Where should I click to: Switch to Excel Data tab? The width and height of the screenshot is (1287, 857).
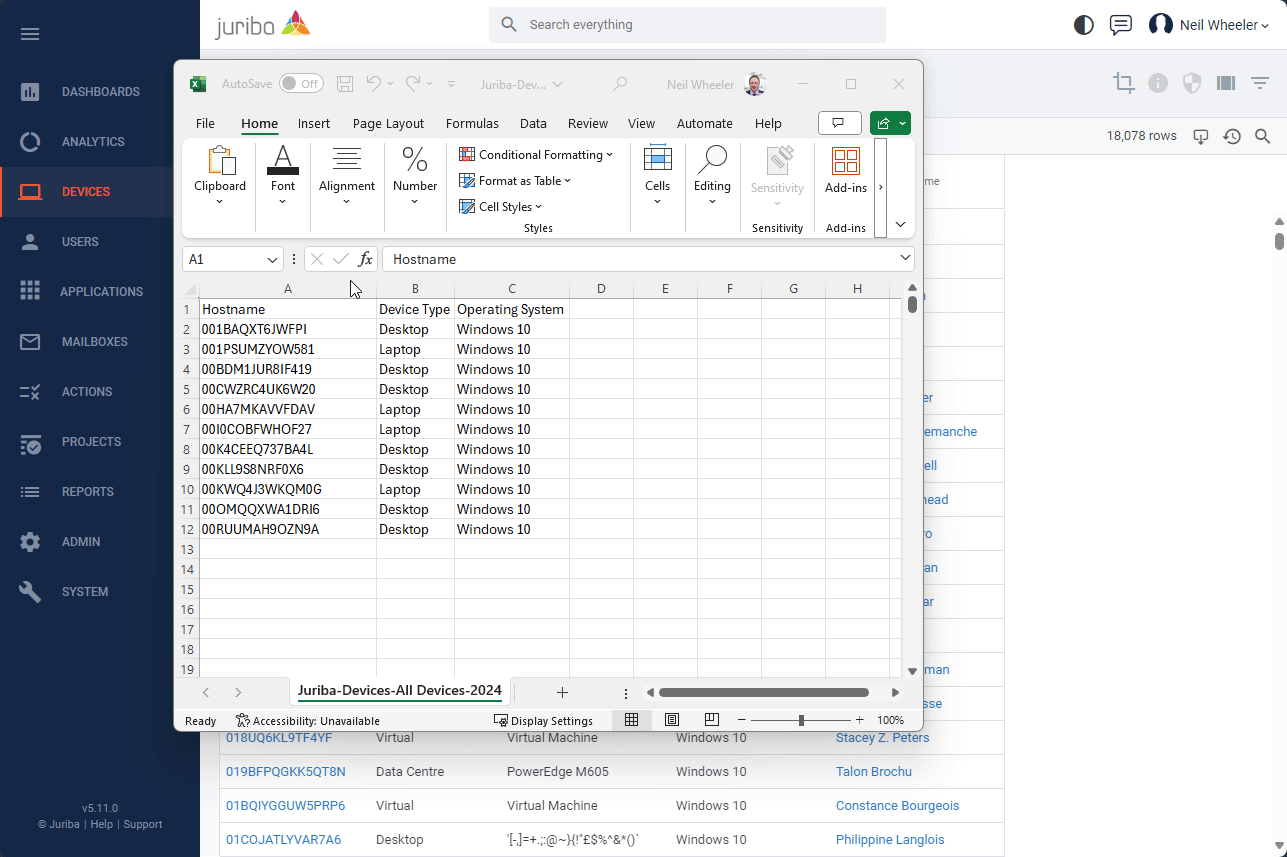point(533,124)
